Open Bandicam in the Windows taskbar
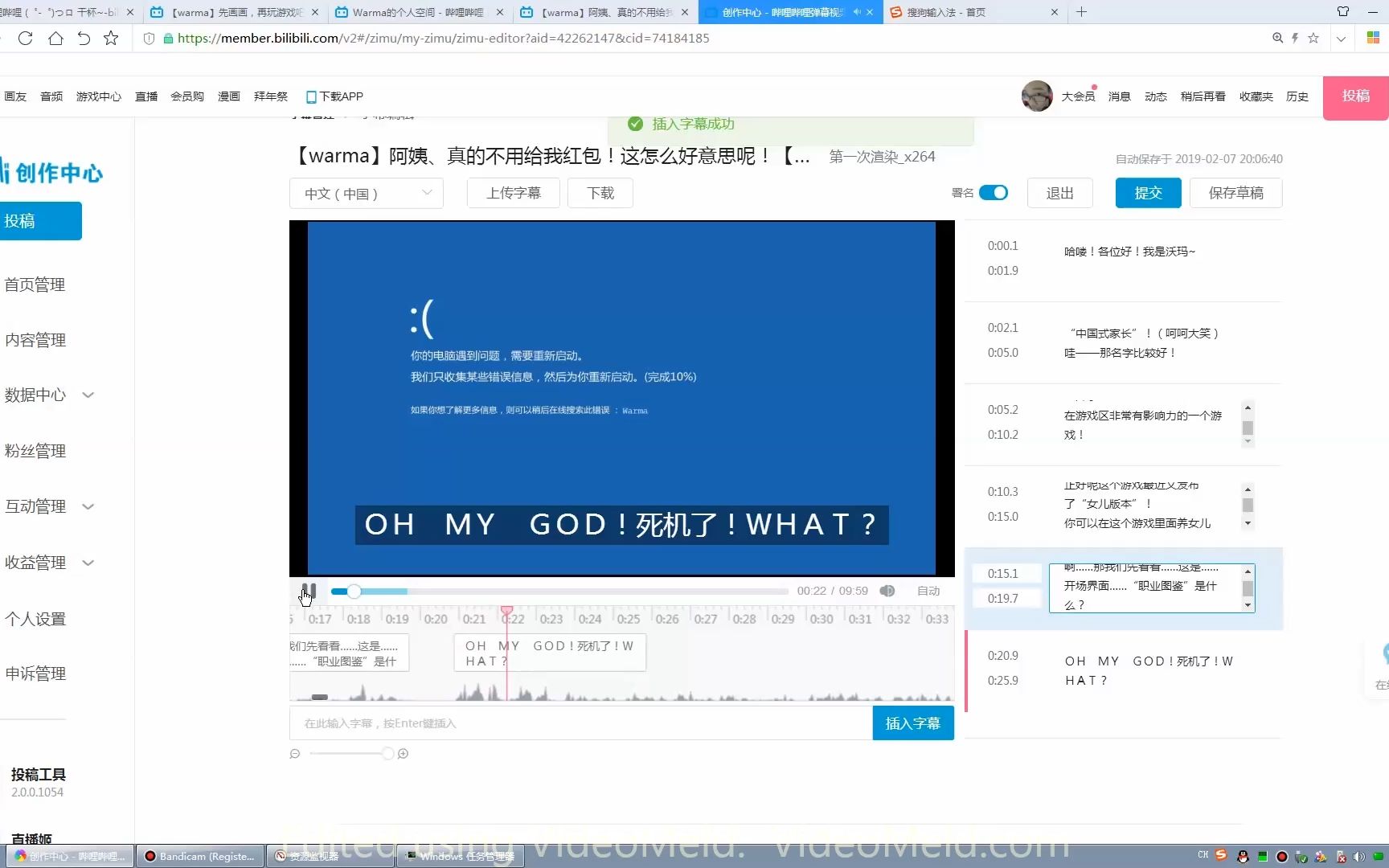This screenshot has width=1389, height=868. tap(199, 856)
